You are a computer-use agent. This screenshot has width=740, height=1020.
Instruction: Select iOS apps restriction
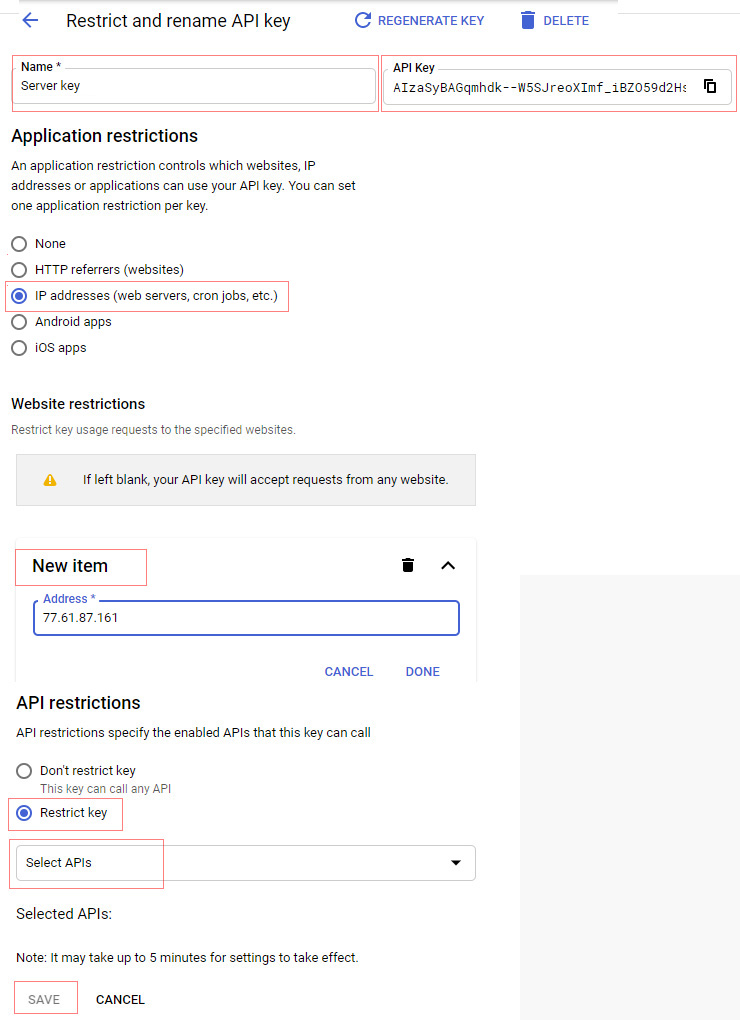(x=19, y=348)
